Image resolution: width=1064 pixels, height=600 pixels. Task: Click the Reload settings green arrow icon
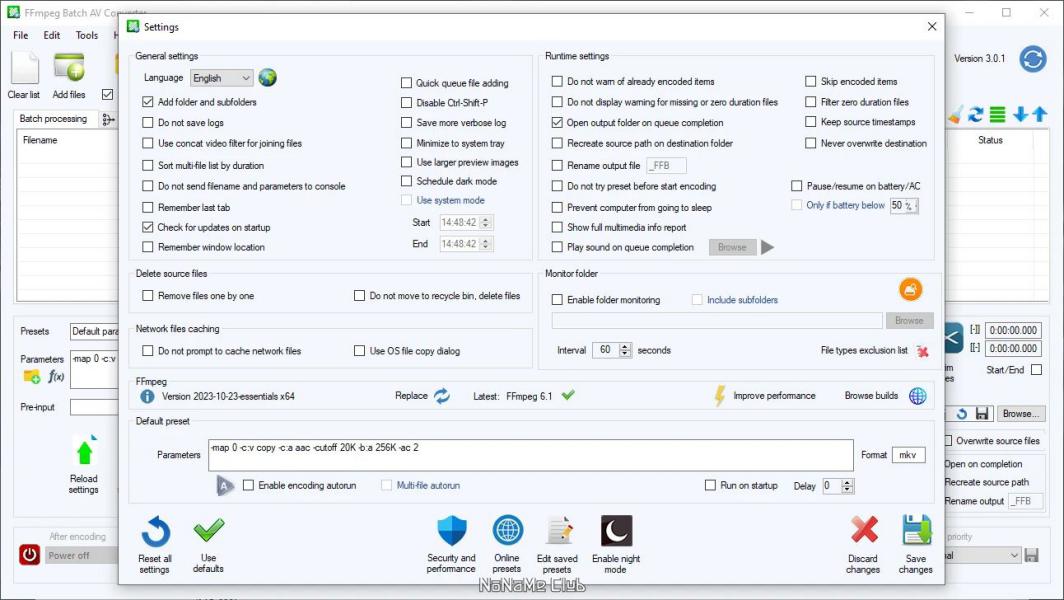coord(84,451)
